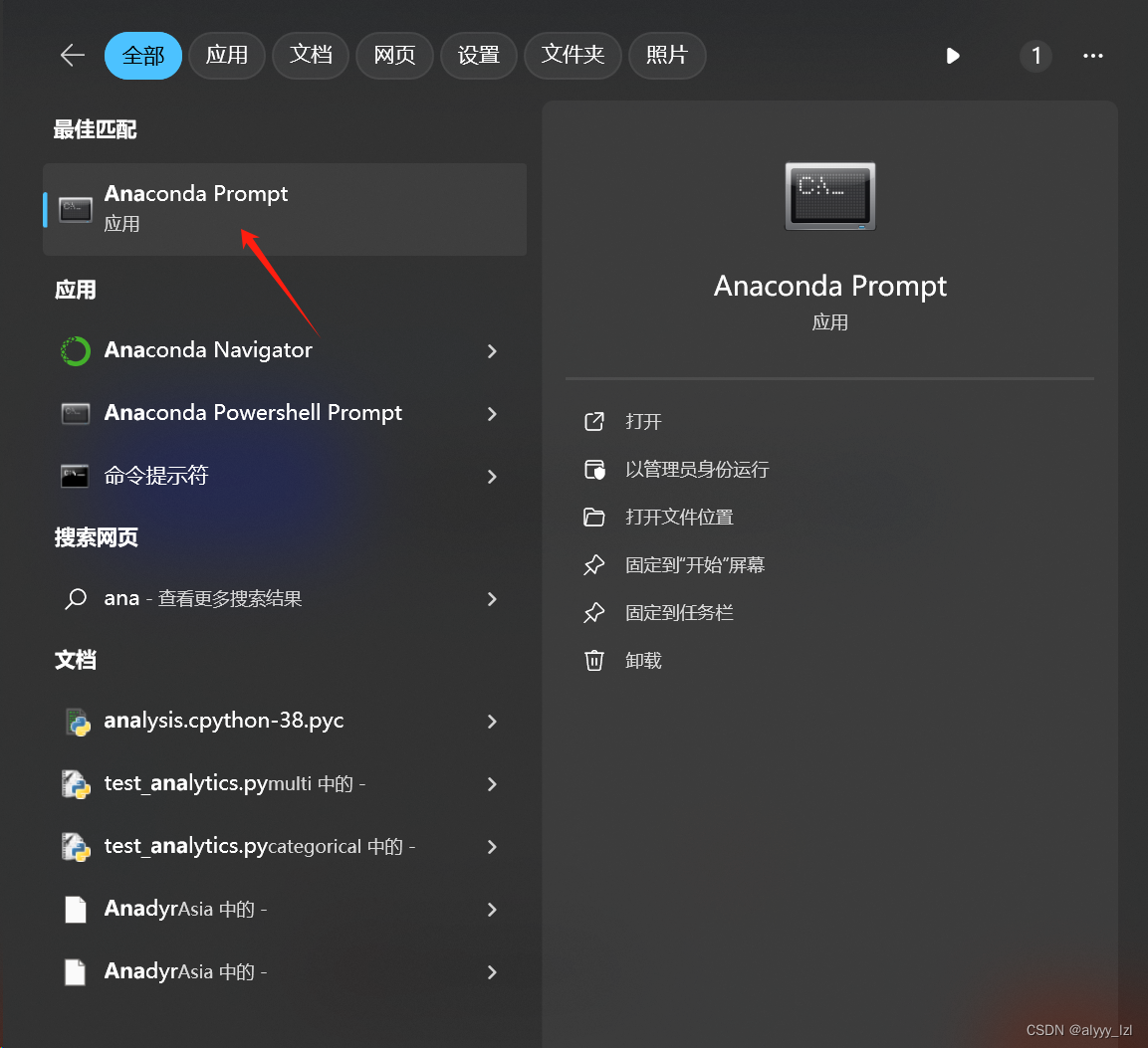
Task: Open the three-dots more options menu
Action: (1093, 56)
